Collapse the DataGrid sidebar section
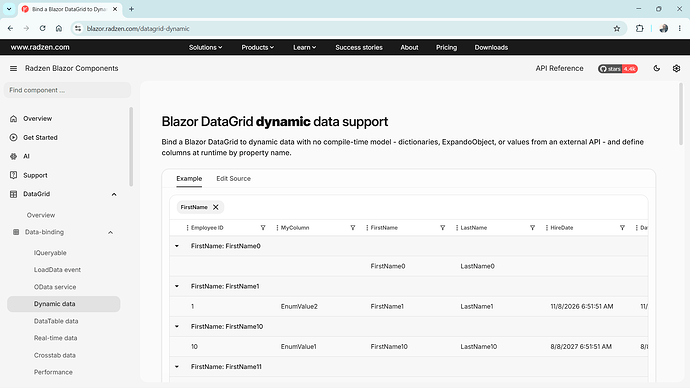 114,194
